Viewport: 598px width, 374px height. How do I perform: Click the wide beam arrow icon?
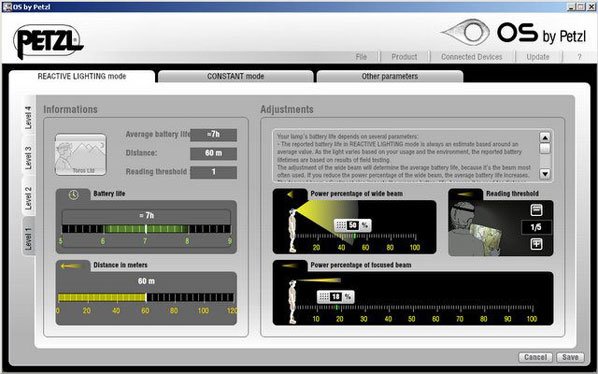coord(290,194)
